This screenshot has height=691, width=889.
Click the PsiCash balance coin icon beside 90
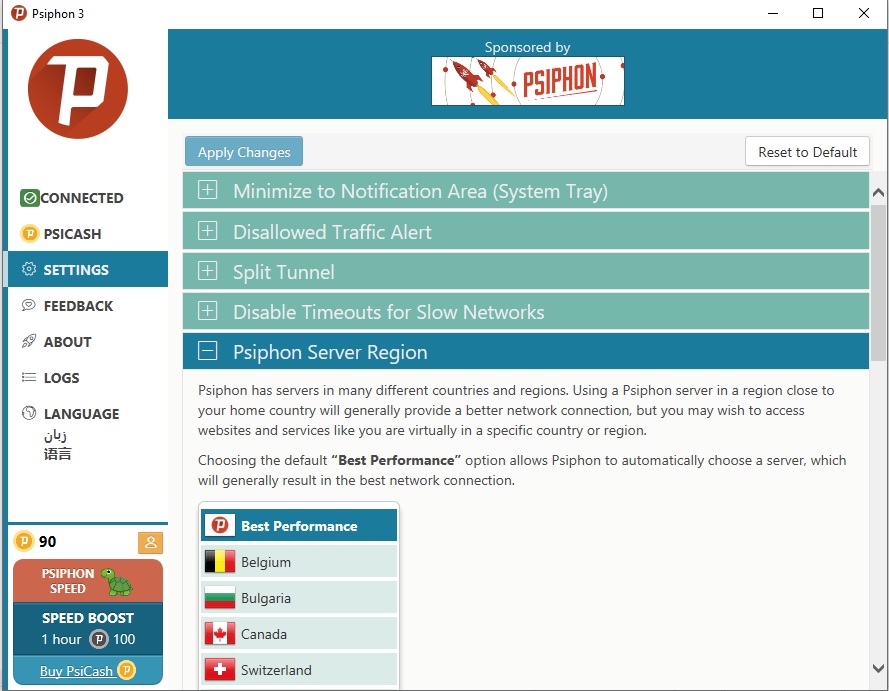[x=24, y=541]
